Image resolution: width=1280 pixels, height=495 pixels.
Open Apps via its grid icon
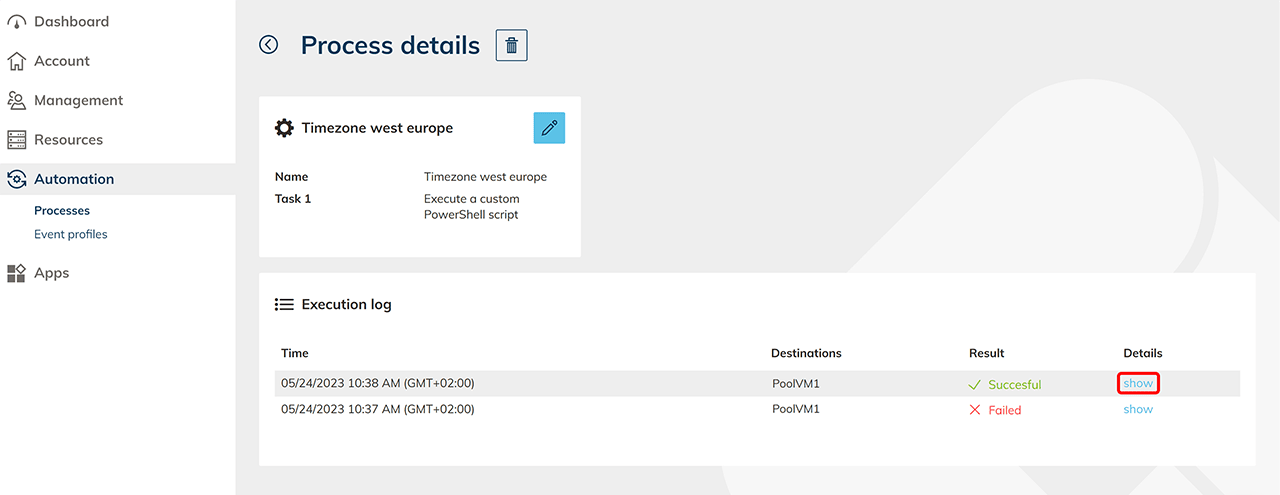16,273
